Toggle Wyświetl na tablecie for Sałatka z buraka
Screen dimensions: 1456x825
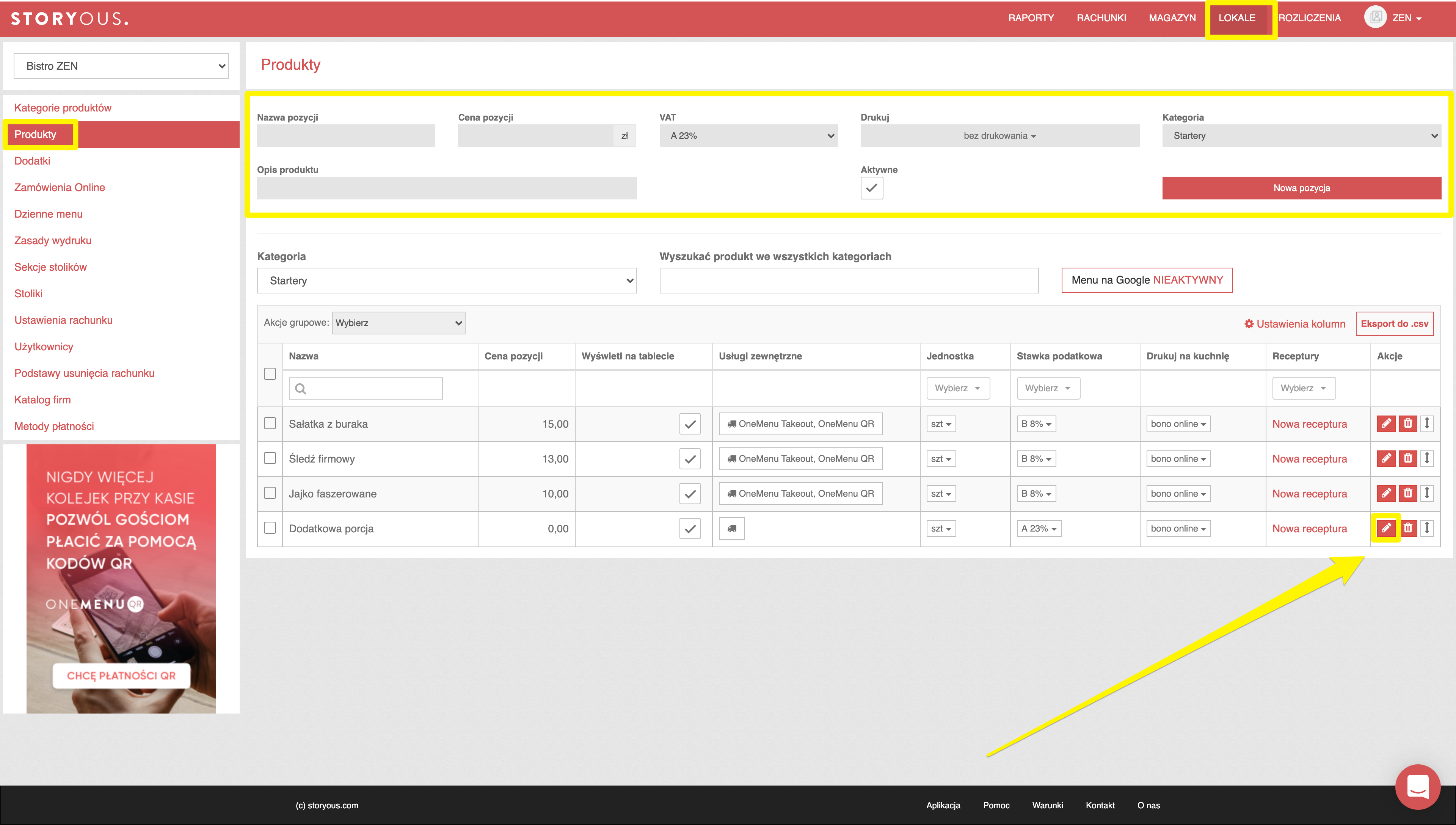[689, 424]
